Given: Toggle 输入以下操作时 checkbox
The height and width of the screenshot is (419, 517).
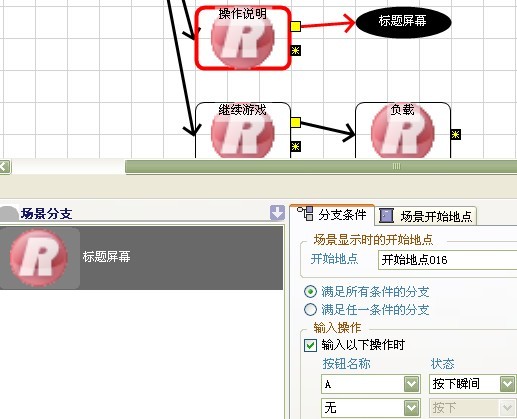Looking at the screenshot, I should [x=310, y=345].
